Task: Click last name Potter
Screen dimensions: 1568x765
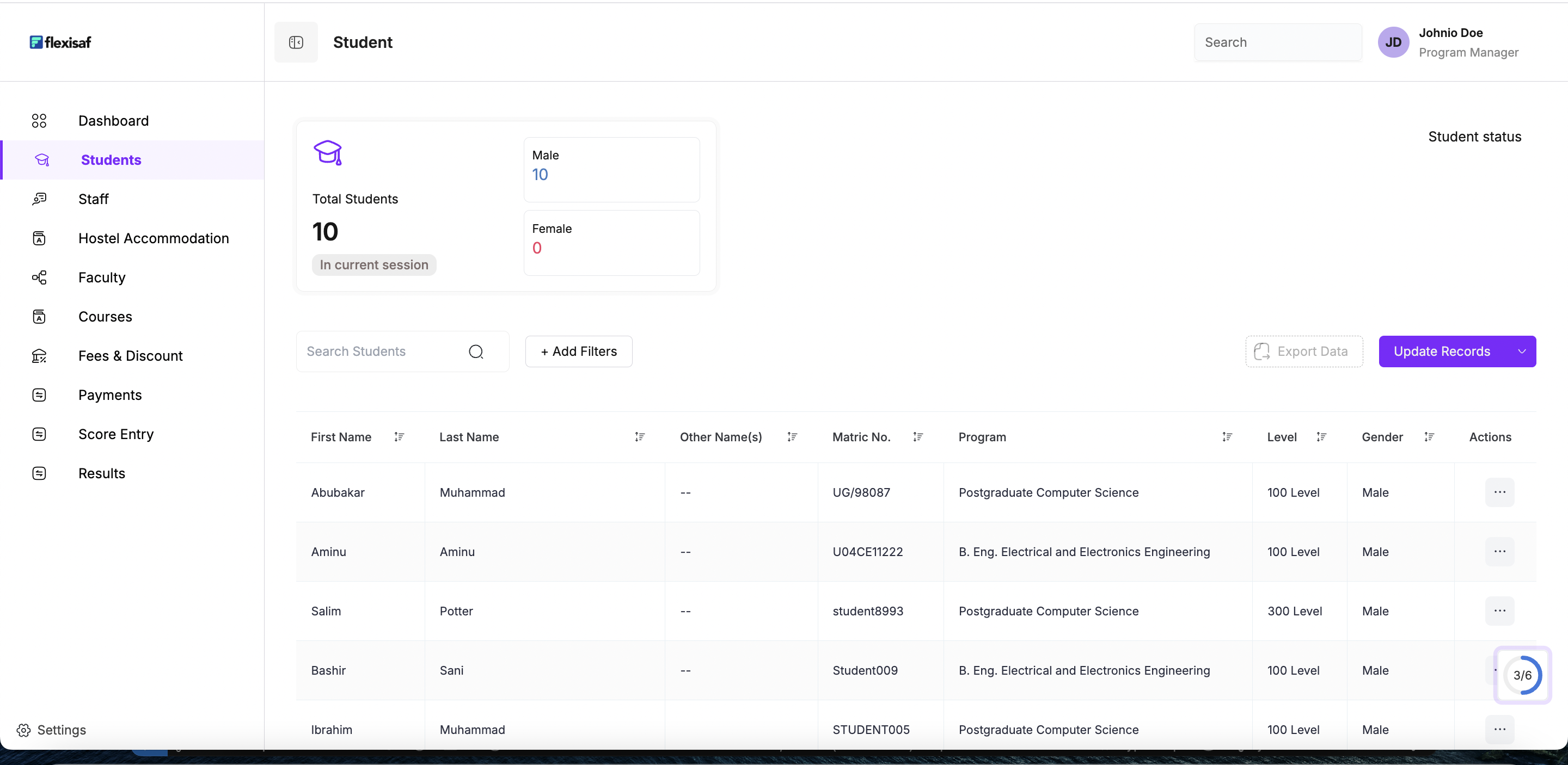Action: 456,611
